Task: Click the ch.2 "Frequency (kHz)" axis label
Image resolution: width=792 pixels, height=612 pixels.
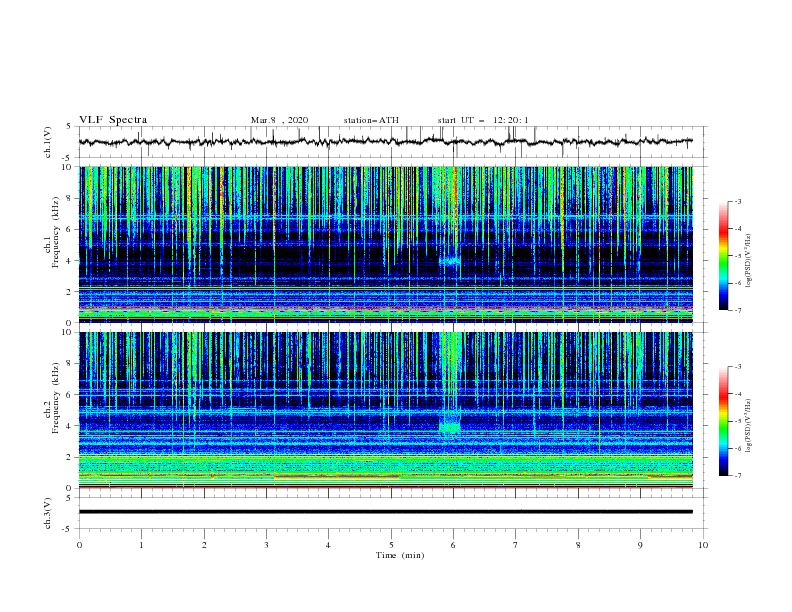Action: coord(55,398)
